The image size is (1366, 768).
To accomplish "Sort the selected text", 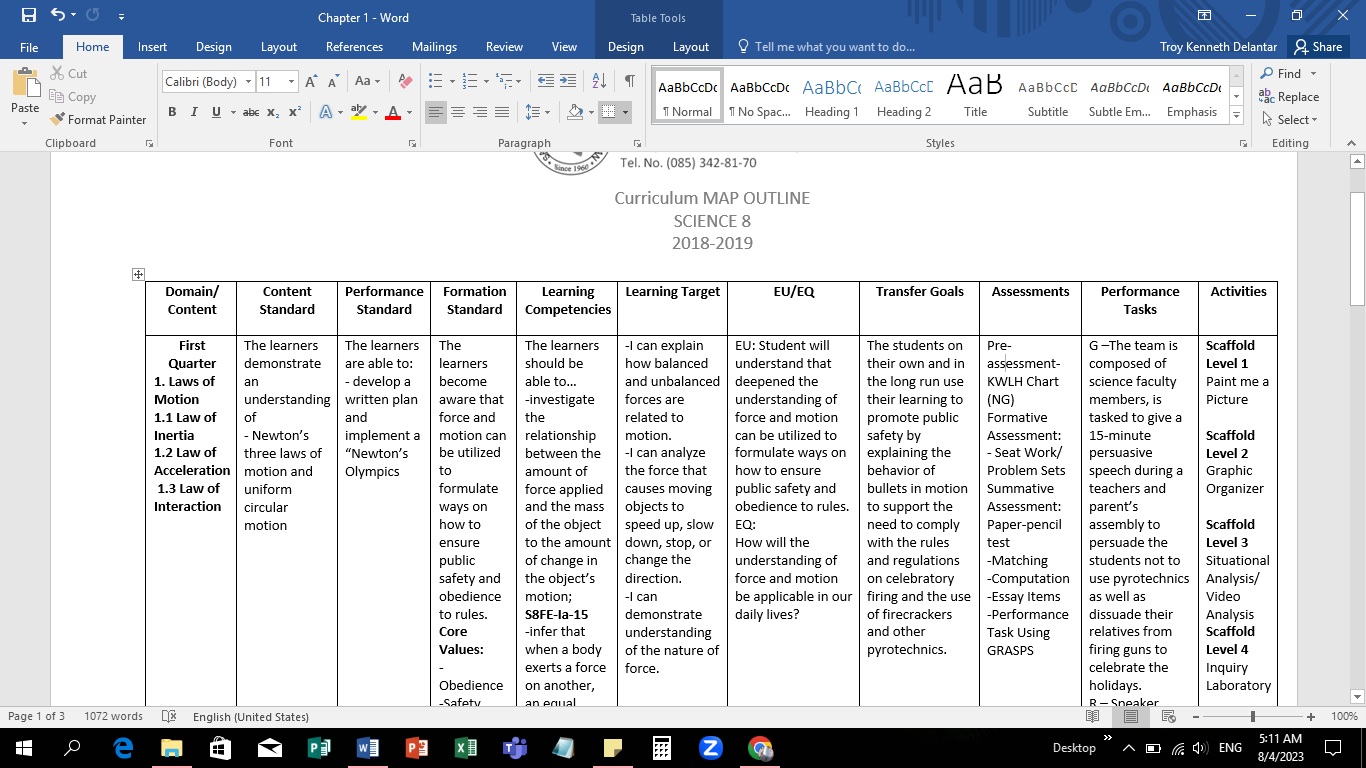I will (x=599, y=81).
